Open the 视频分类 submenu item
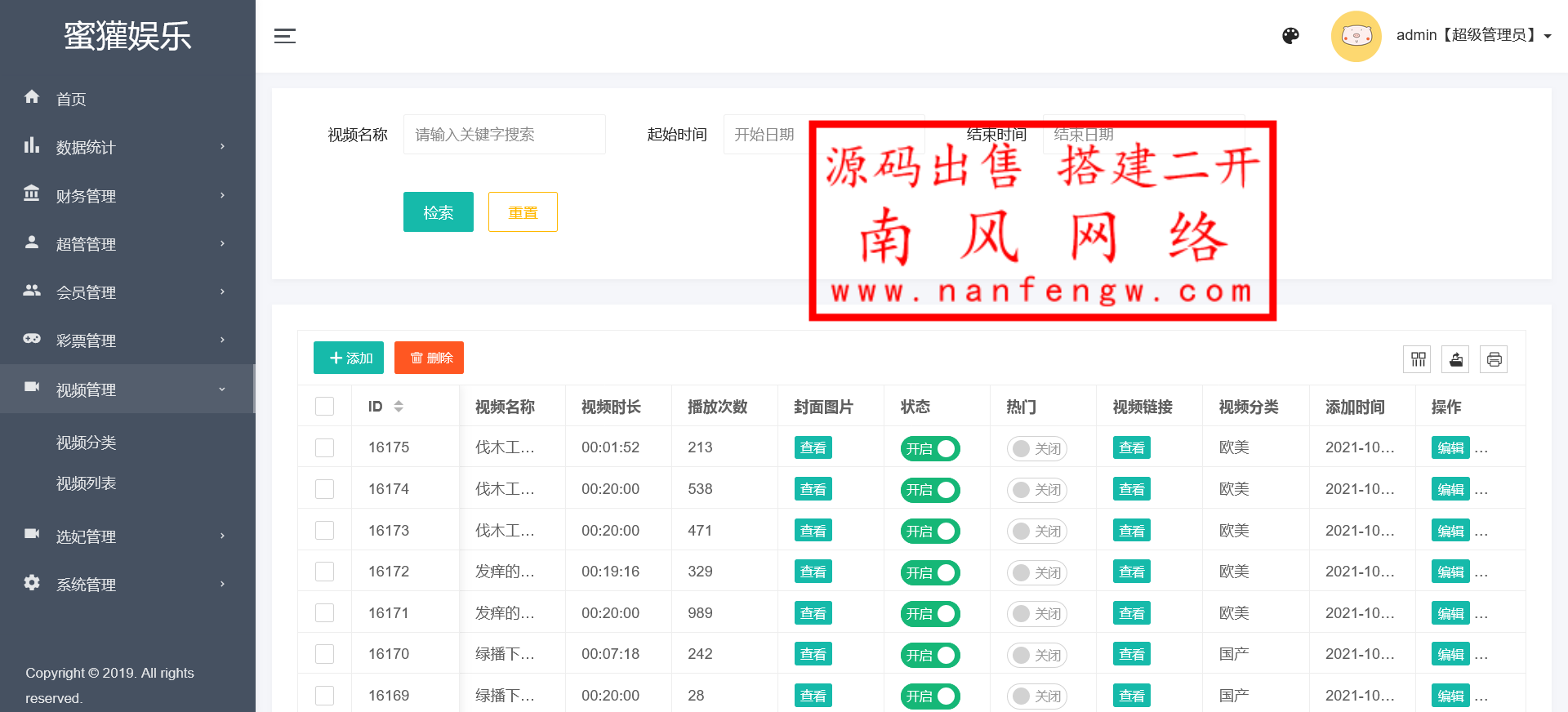The width and height of the screenshot is (1568, 712). coord(87,443)
